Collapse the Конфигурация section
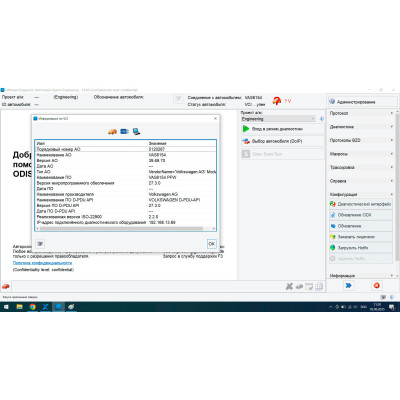 pyautogui.click(x=361, y=194)
